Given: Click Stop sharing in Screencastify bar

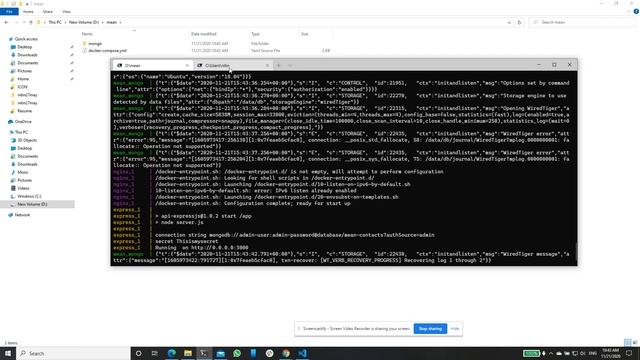Looking at the screenshot, I should point(430,329).
